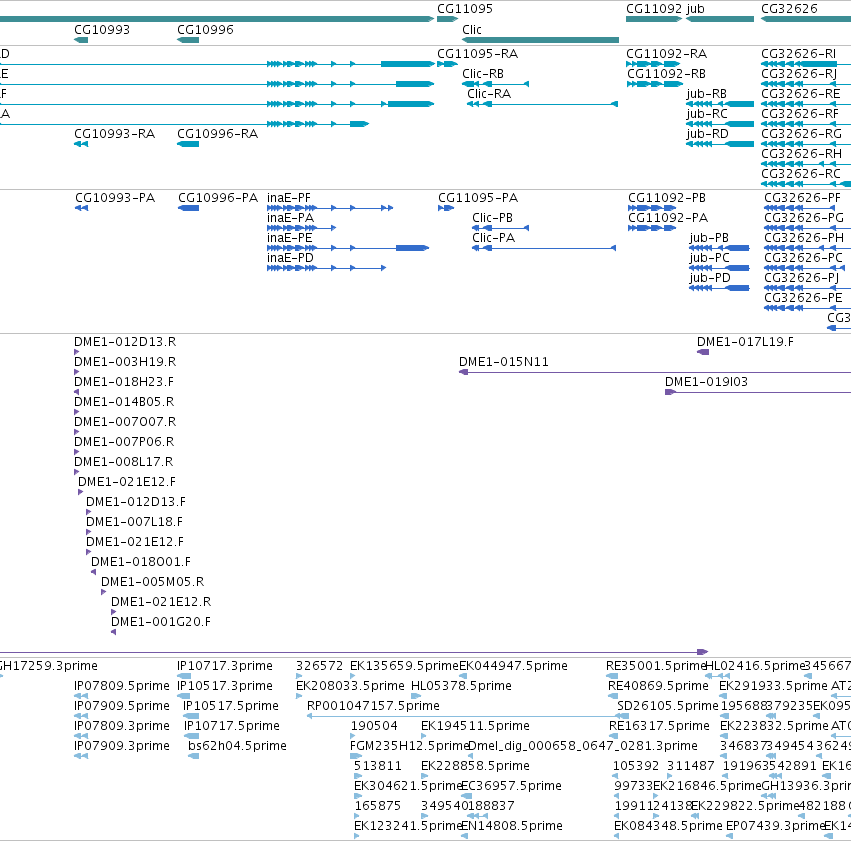Select the DME1-007O07.R clone label
Viewport: 851px width, 841px height.
[x=125, y=423]
